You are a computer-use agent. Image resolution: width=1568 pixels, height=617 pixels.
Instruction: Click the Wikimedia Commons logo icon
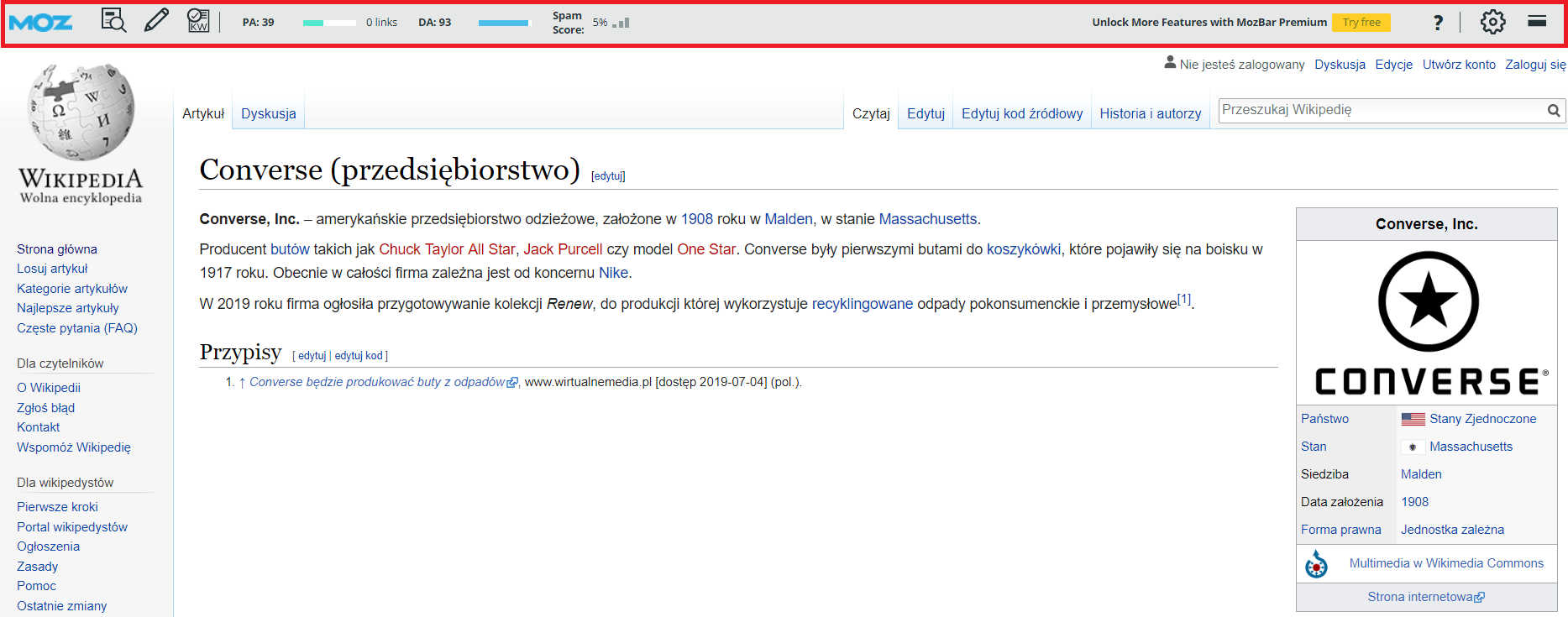click(x=1316, y=564)
